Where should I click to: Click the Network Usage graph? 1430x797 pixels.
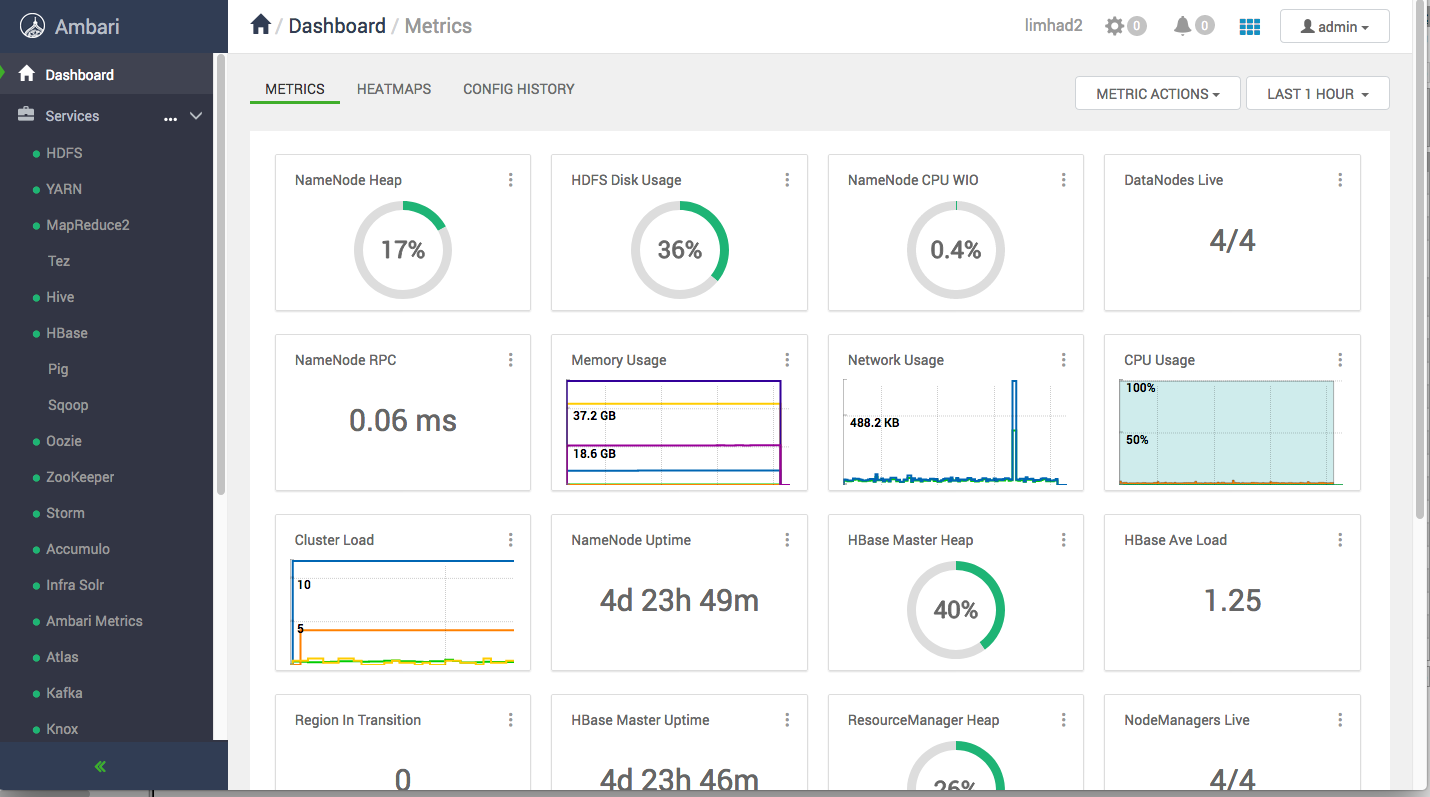pyautogui.click(x=955, y=432)
